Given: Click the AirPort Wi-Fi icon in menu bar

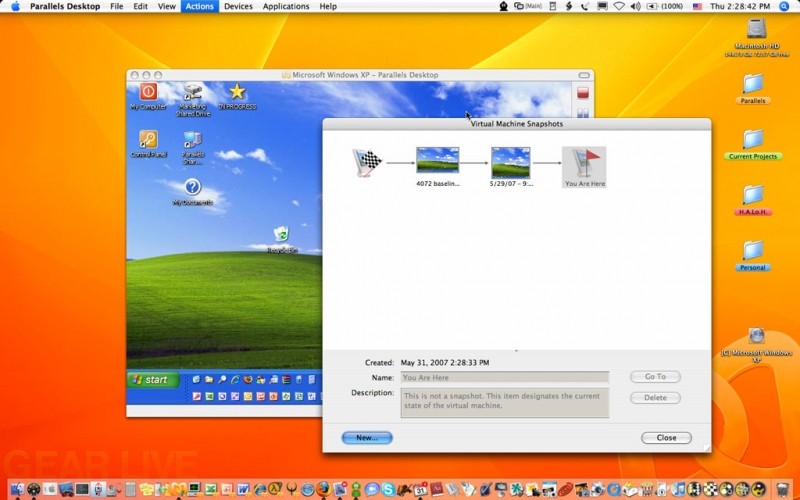Looking at the screenshot, I should click(619, 6).
